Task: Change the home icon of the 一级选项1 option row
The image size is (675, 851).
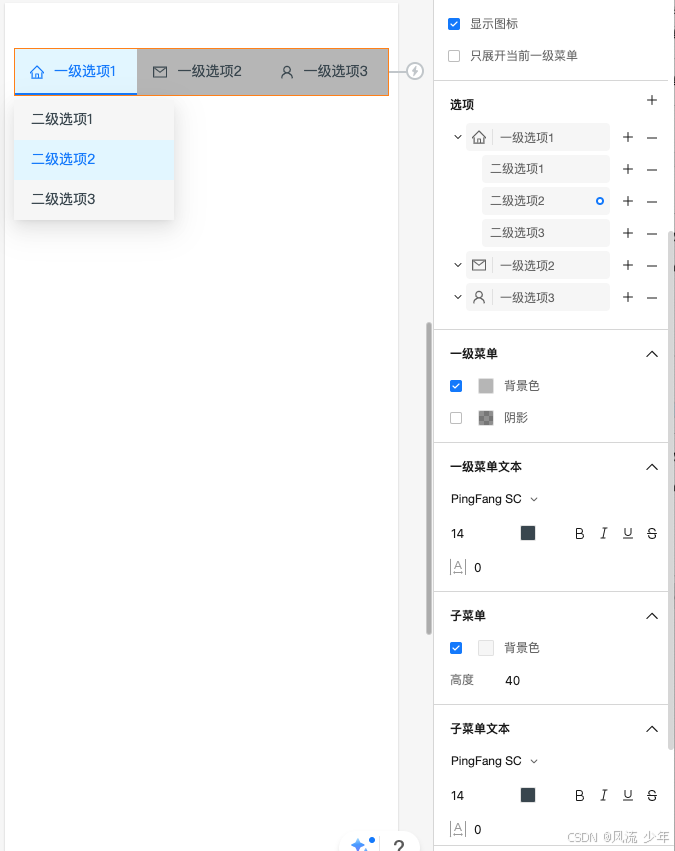Action: 479,137
